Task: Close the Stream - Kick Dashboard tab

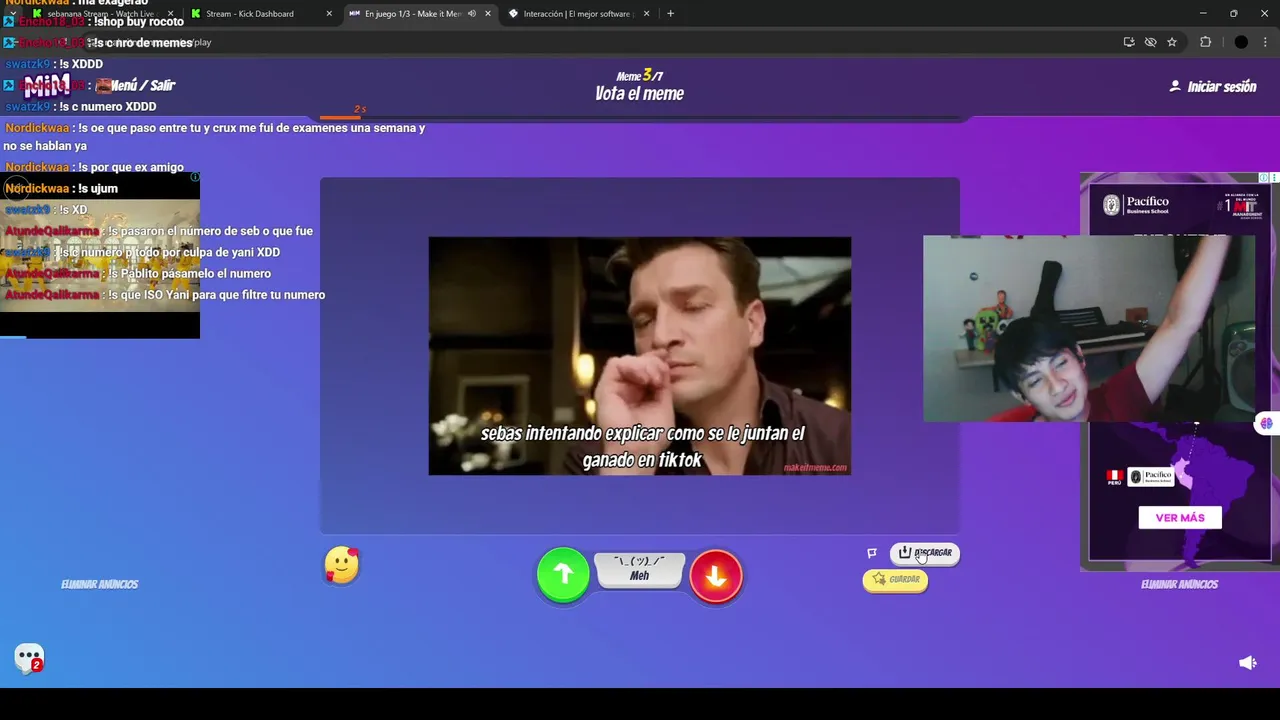Action: [329, 14]
